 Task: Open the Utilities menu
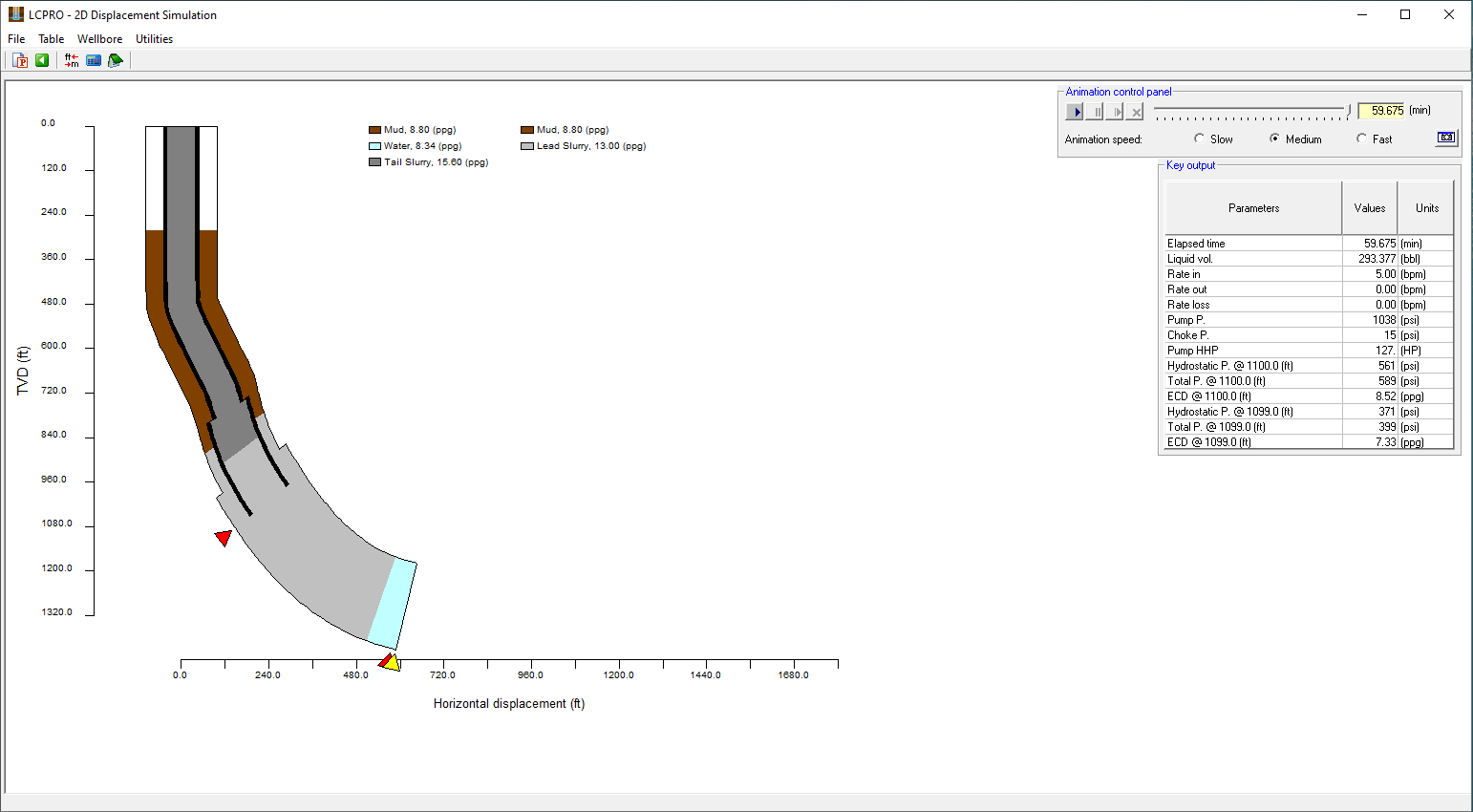[154, 39]
